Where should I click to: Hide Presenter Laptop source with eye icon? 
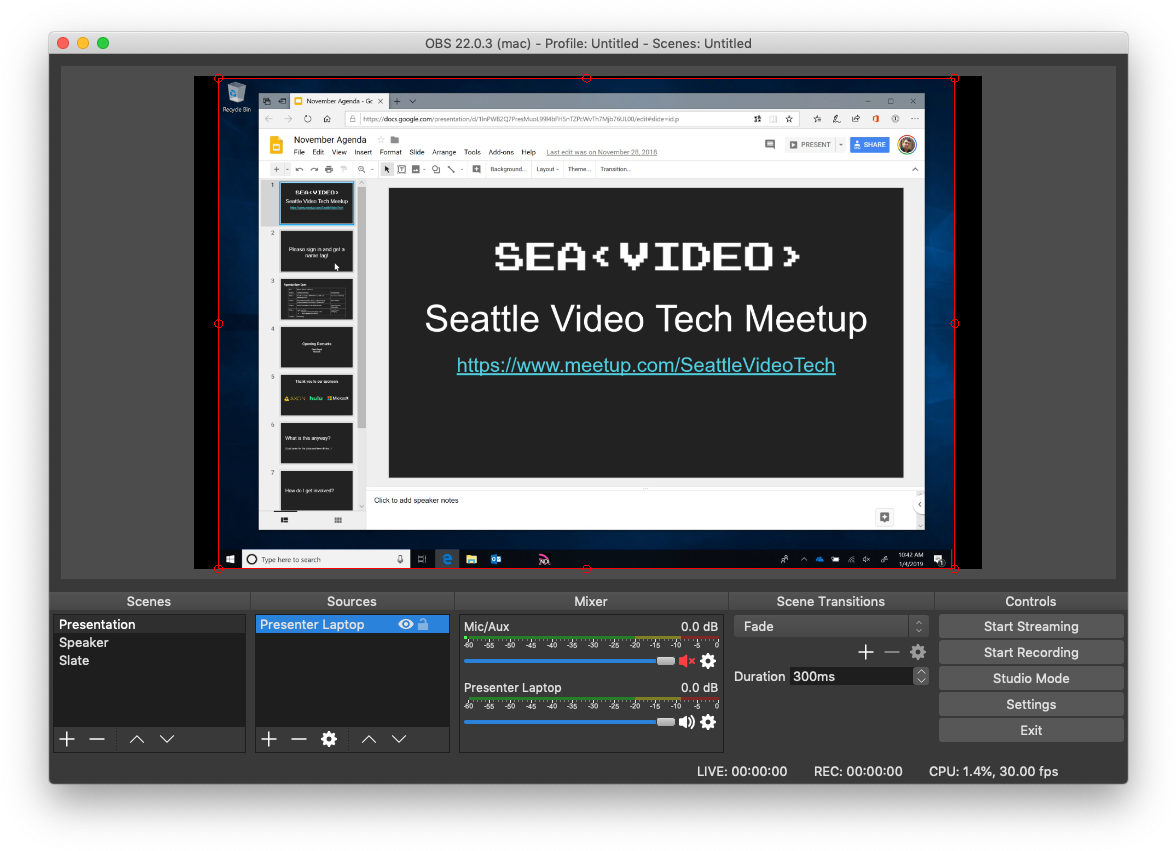point(406,624)
